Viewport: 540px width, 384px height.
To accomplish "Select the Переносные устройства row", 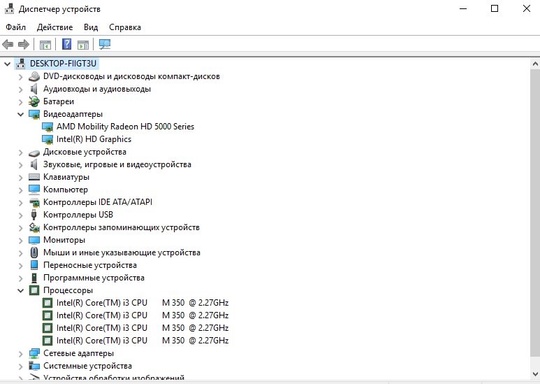I will [90, 265].
